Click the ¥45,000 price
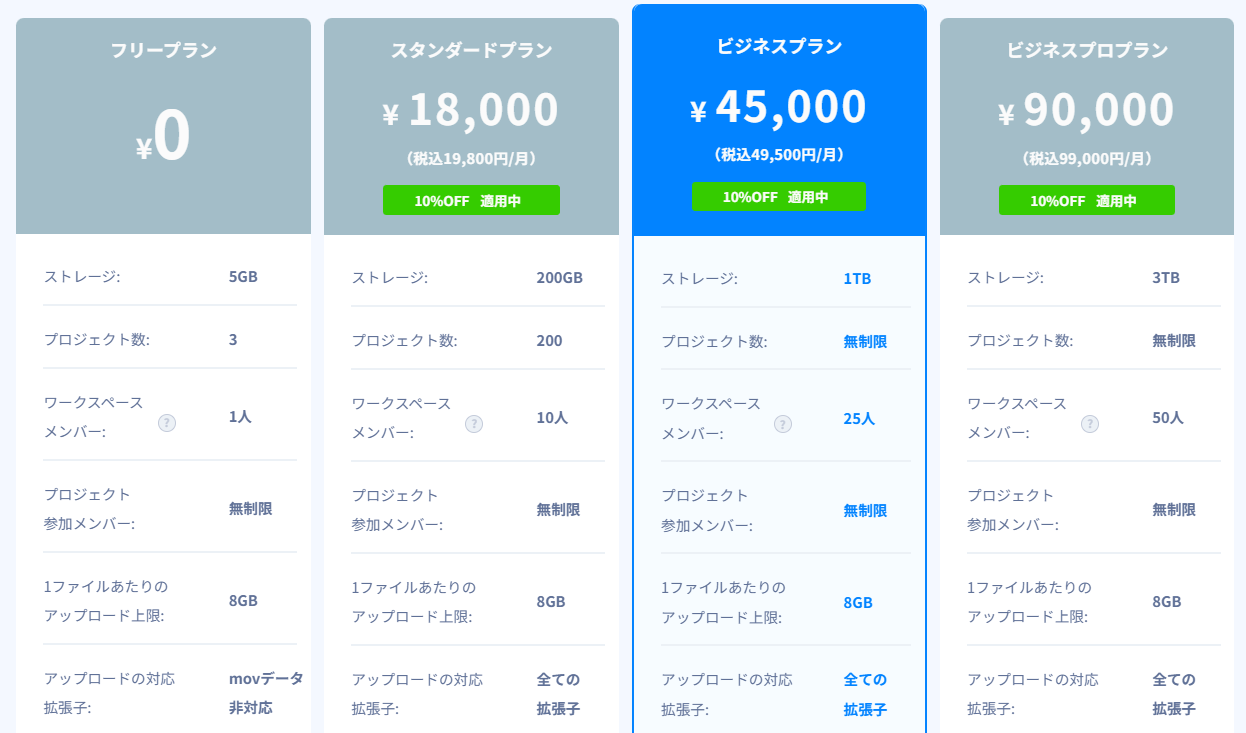 click(779, 107)
